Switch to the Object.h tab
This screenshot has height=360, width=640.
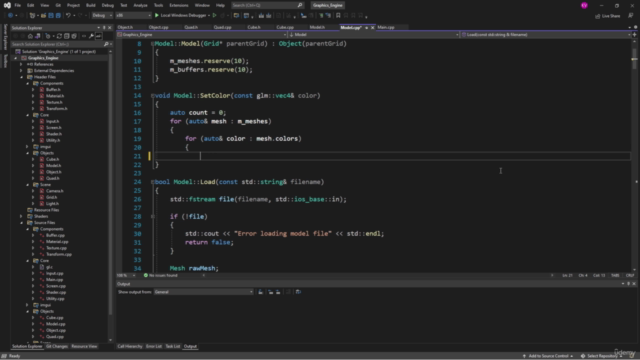(125, 27)
